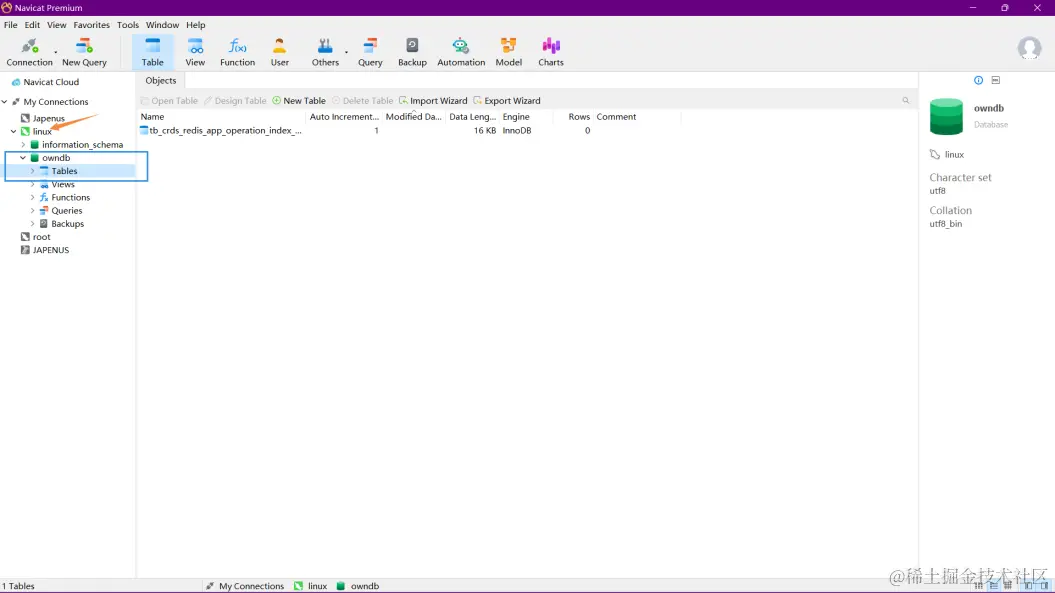Open the File menu
This screenshot has height=593, width=1055.
point(11,25)
